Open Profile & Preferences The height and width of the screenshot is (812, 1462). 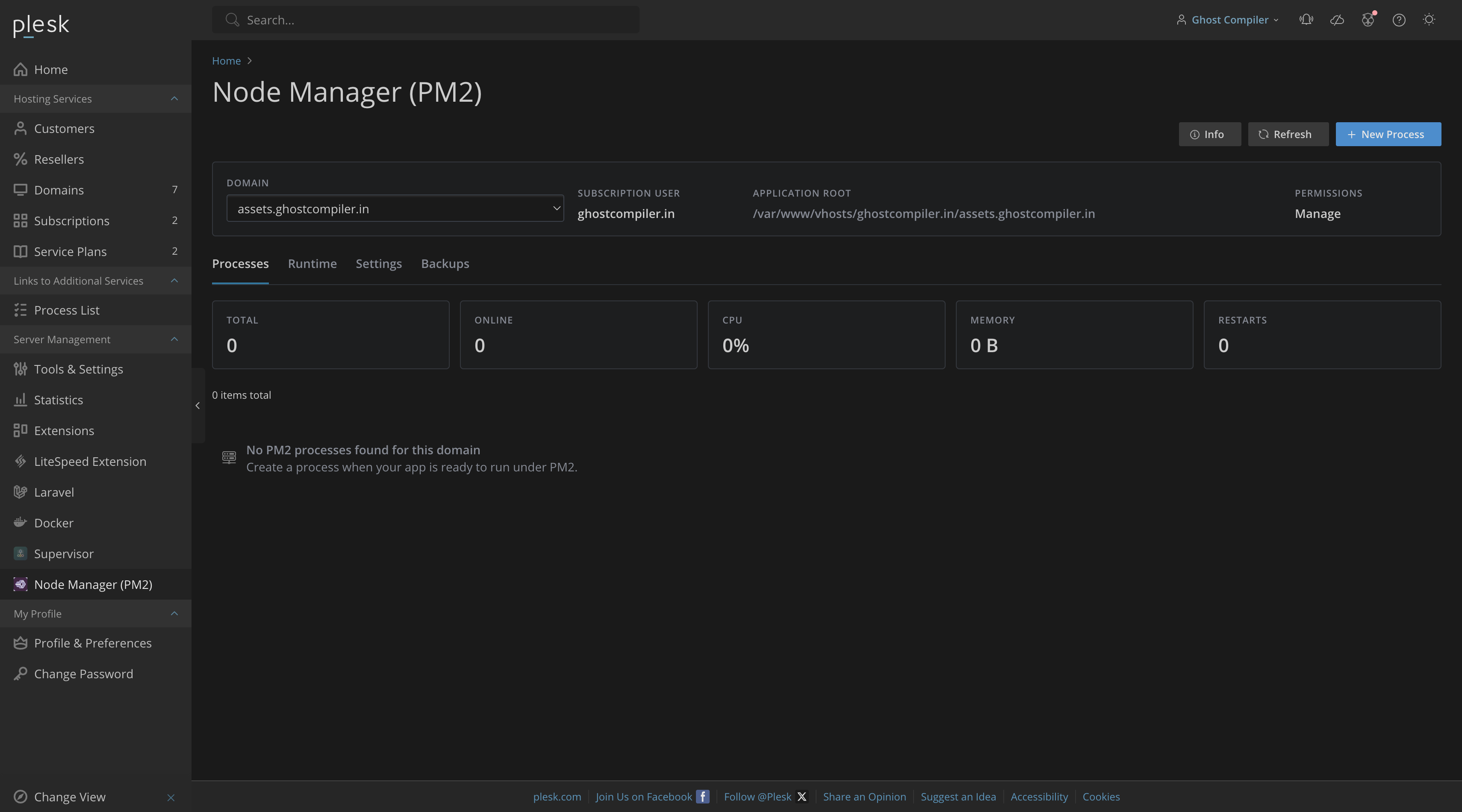[95, 642]
